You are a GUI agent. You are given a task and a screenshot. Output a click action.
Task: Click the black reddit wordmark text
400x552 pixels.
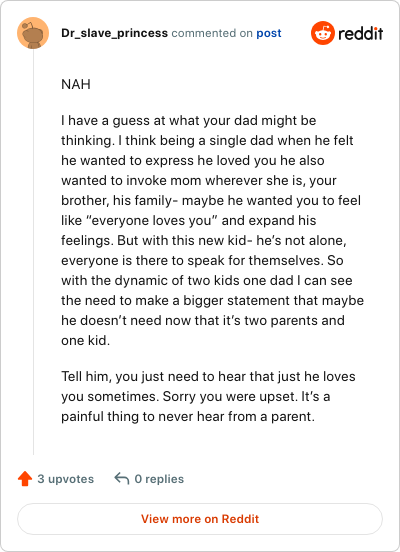point(361,33)
